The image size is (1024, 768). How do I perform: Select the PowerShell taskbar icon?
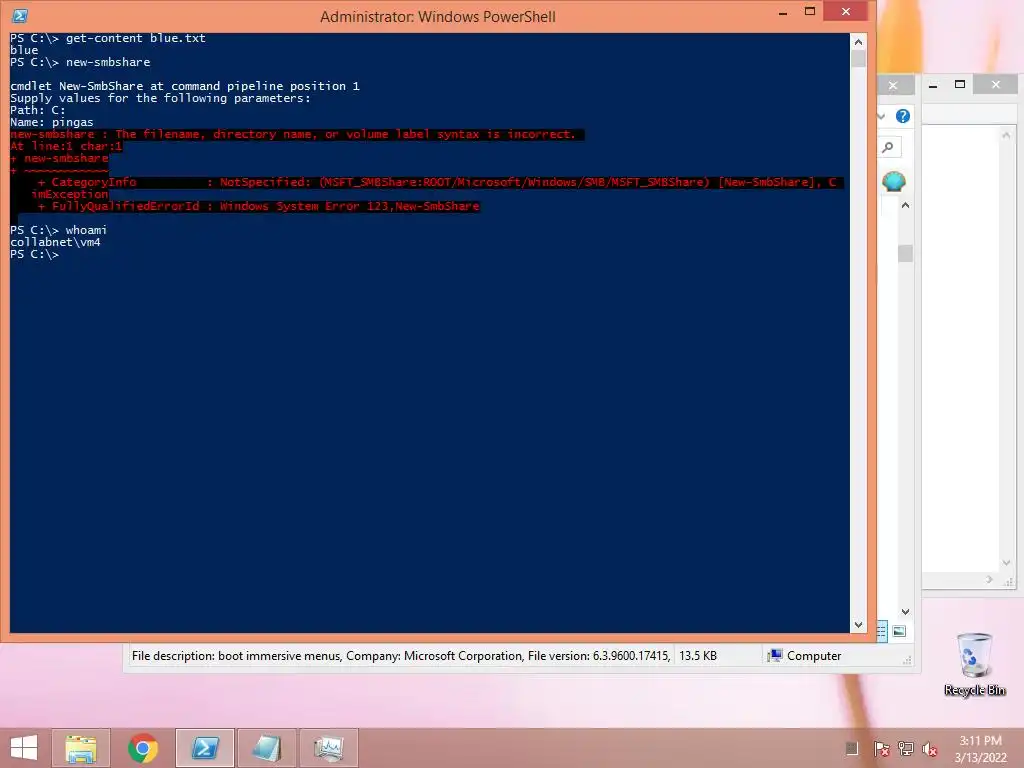204,748
